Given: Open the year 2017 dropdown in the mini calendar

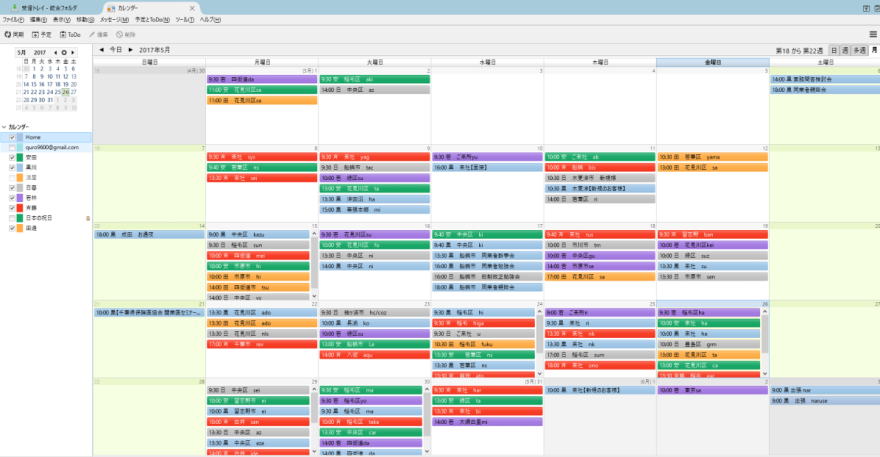Looking at the screenshot, I should coord(40,52).
